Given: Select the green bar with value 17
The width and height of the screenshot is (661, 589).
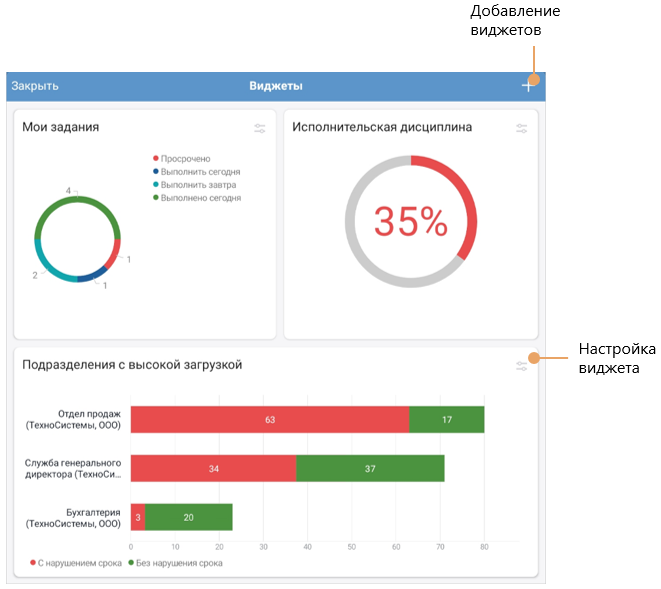Looking at the screenshot, I should 446,419.
